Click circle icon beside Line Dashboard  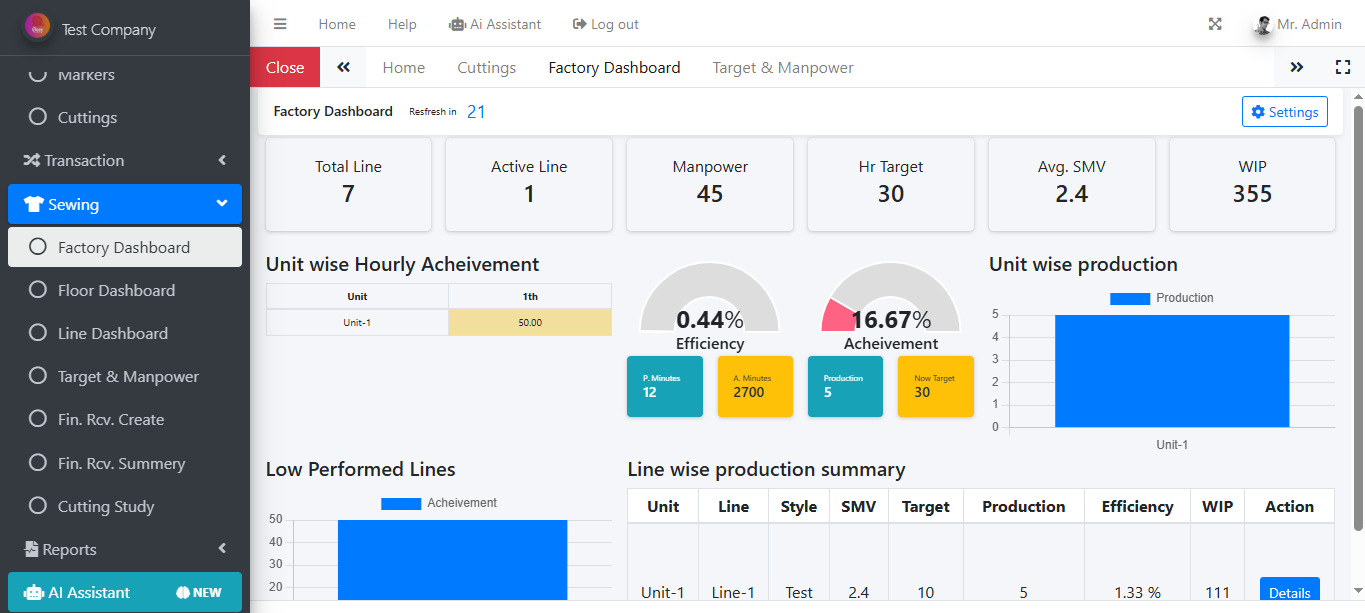click(38, 333)
